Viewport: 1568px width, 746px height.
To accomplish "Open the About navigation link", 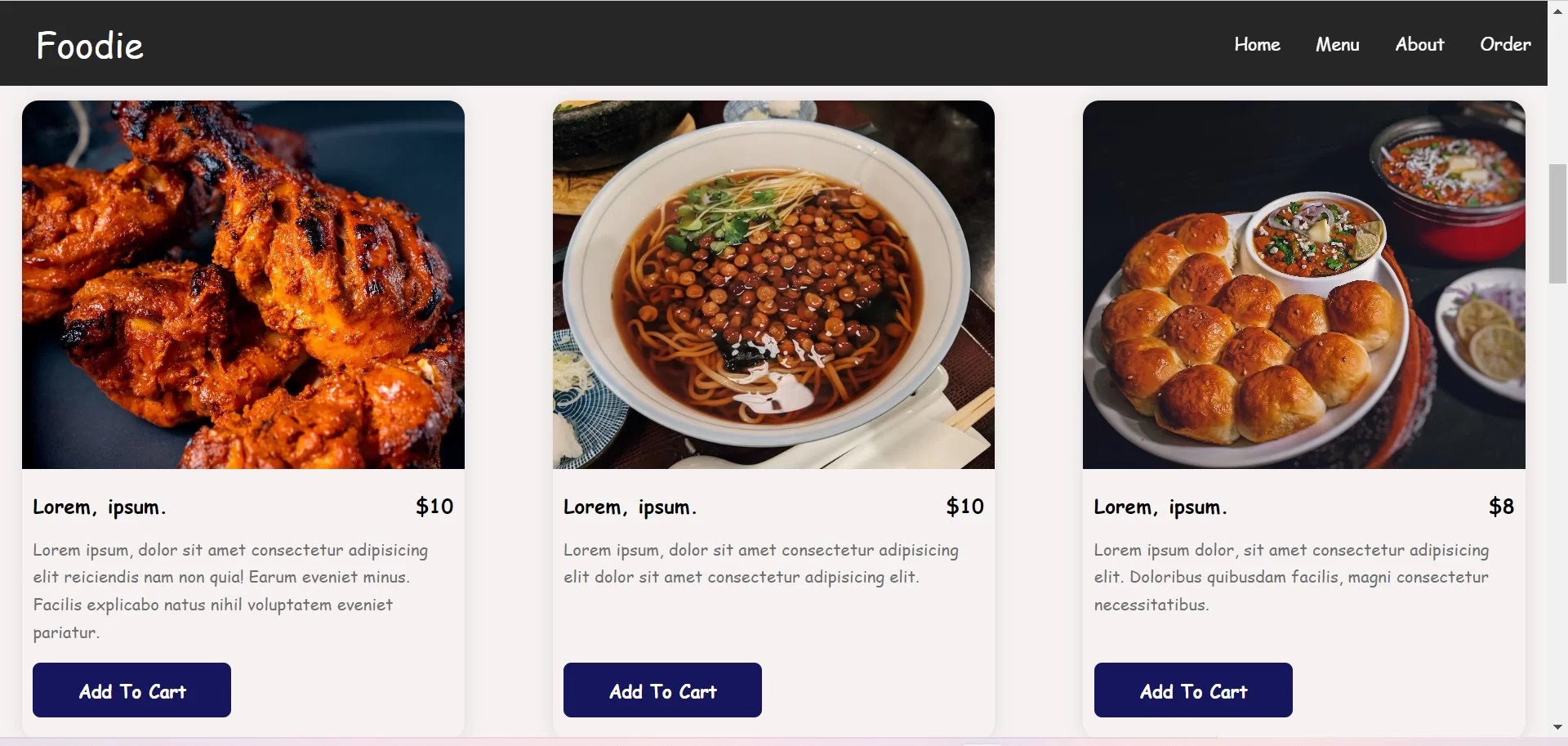I will coord(1419,44).
